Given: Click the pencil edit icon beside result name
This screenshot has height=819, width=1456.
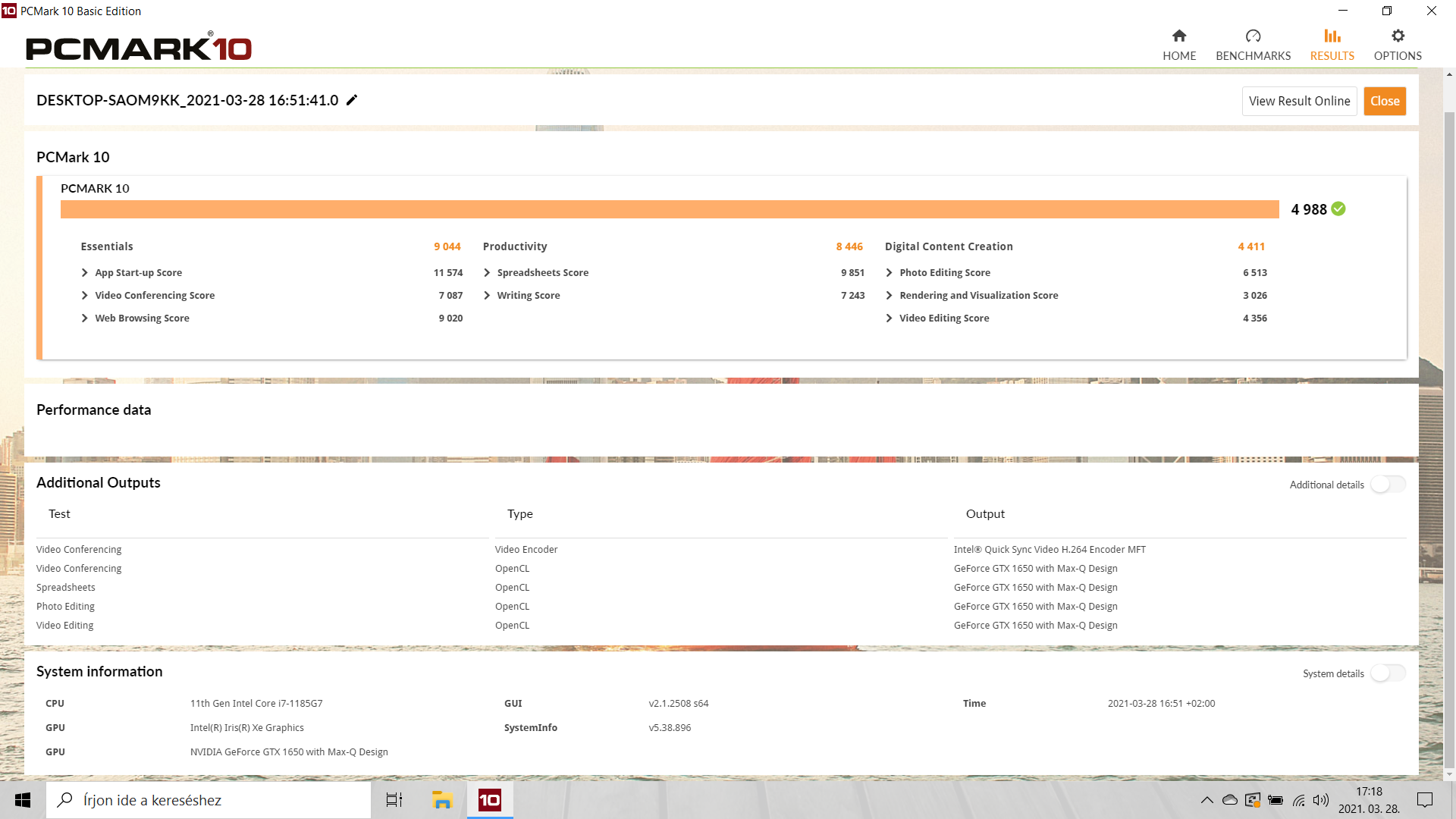Looking at the screenshot, I should [352, 100].
